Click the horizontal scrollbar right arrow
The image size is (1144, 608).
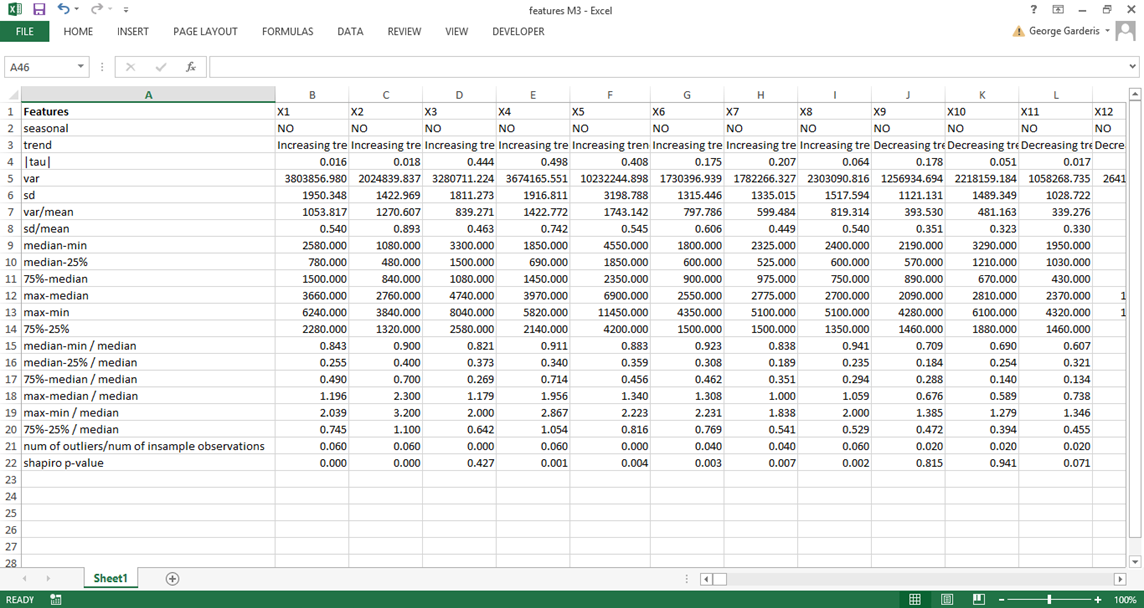pos(1120,579)
